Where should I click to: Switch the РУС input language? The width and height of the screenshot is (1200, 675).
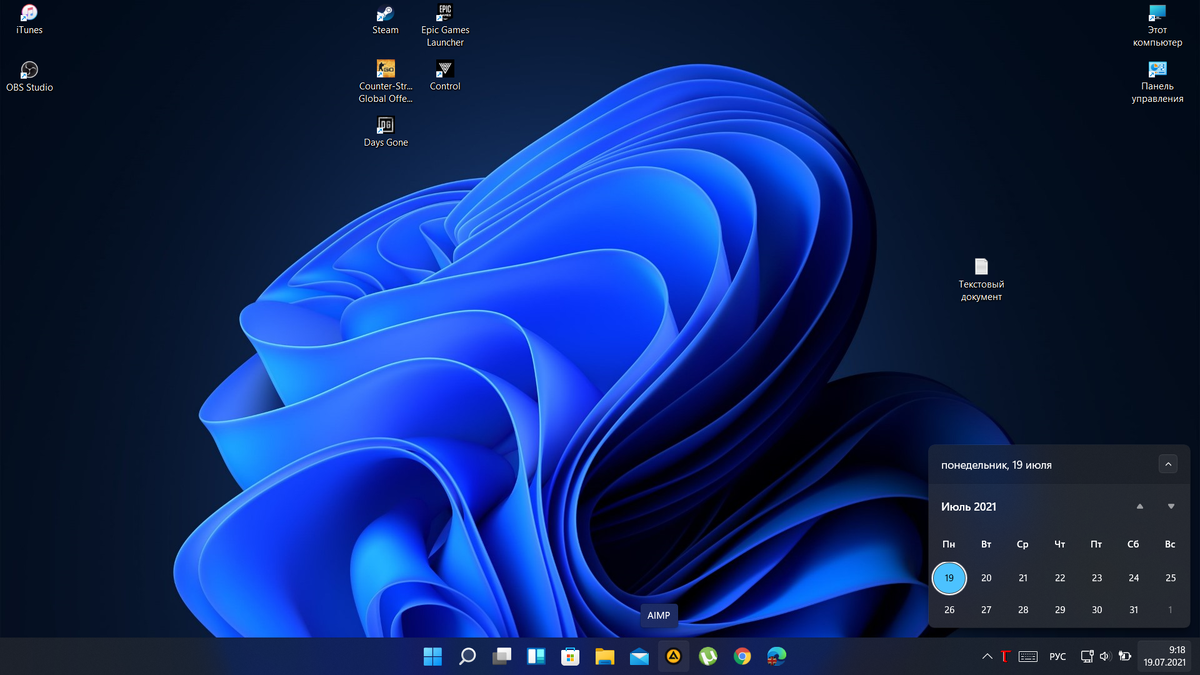(x=1058, y=657)
